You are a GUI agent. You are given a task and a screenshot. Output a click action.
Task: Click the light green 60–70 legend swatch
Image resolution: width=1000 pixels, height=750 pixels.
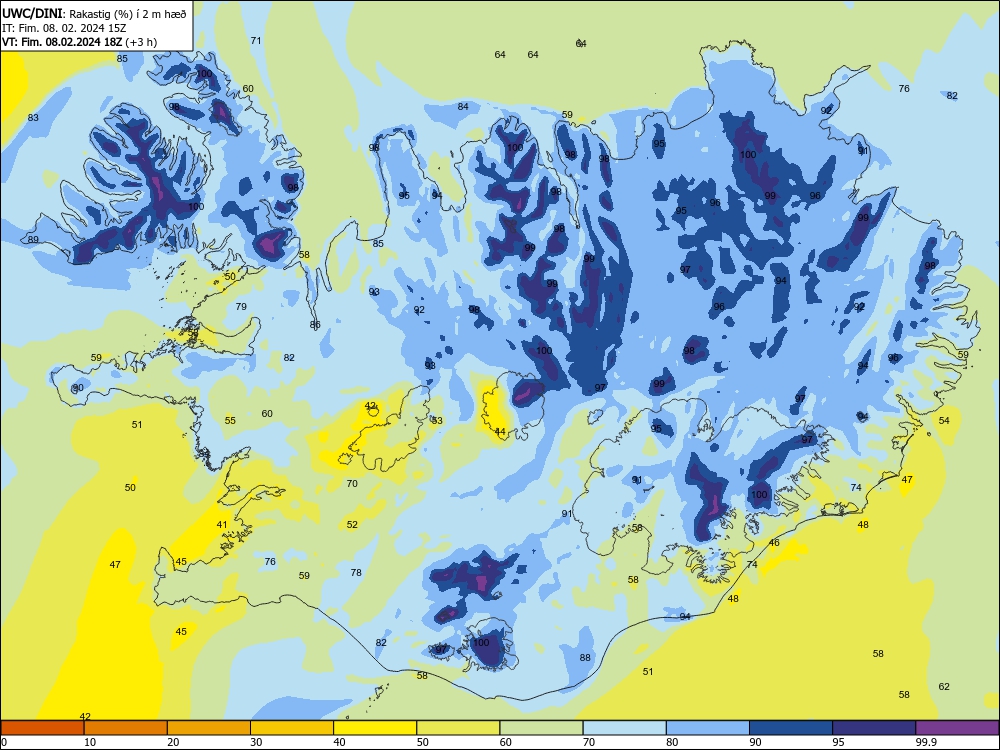pyautogui.click(x=541, y=728)
